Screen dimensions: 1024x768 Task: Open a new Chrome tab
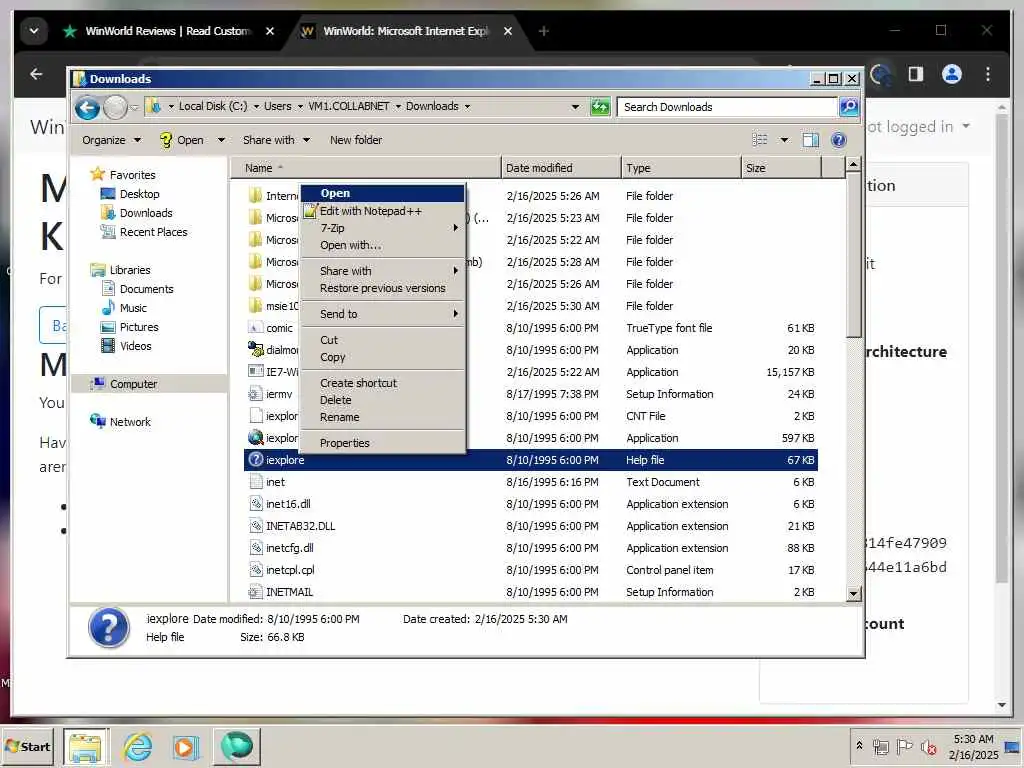(543, 31)
